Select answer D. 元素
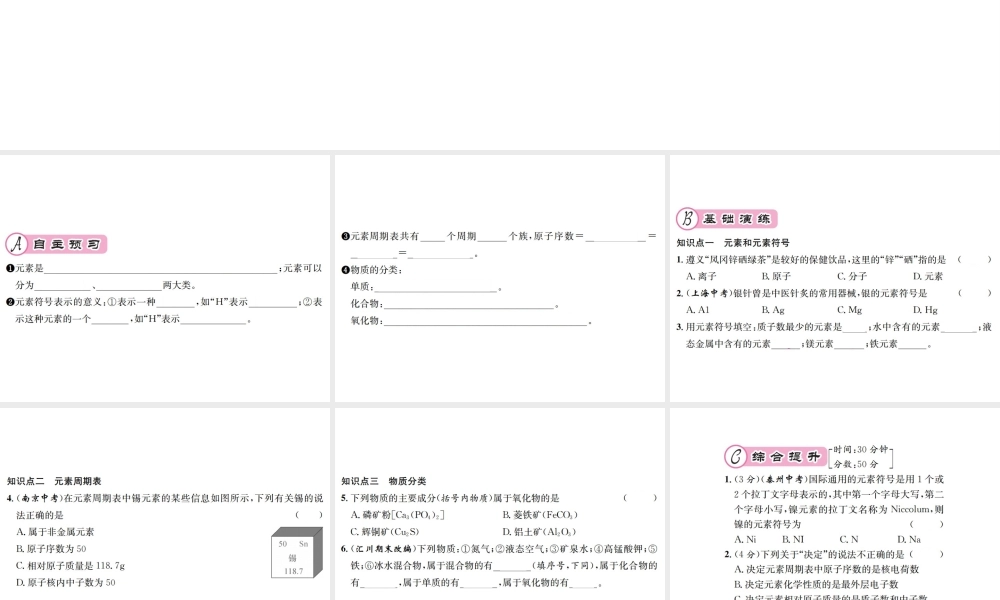Image resolution: width=1000 pixels, height=600 pixels. (927, 276)
